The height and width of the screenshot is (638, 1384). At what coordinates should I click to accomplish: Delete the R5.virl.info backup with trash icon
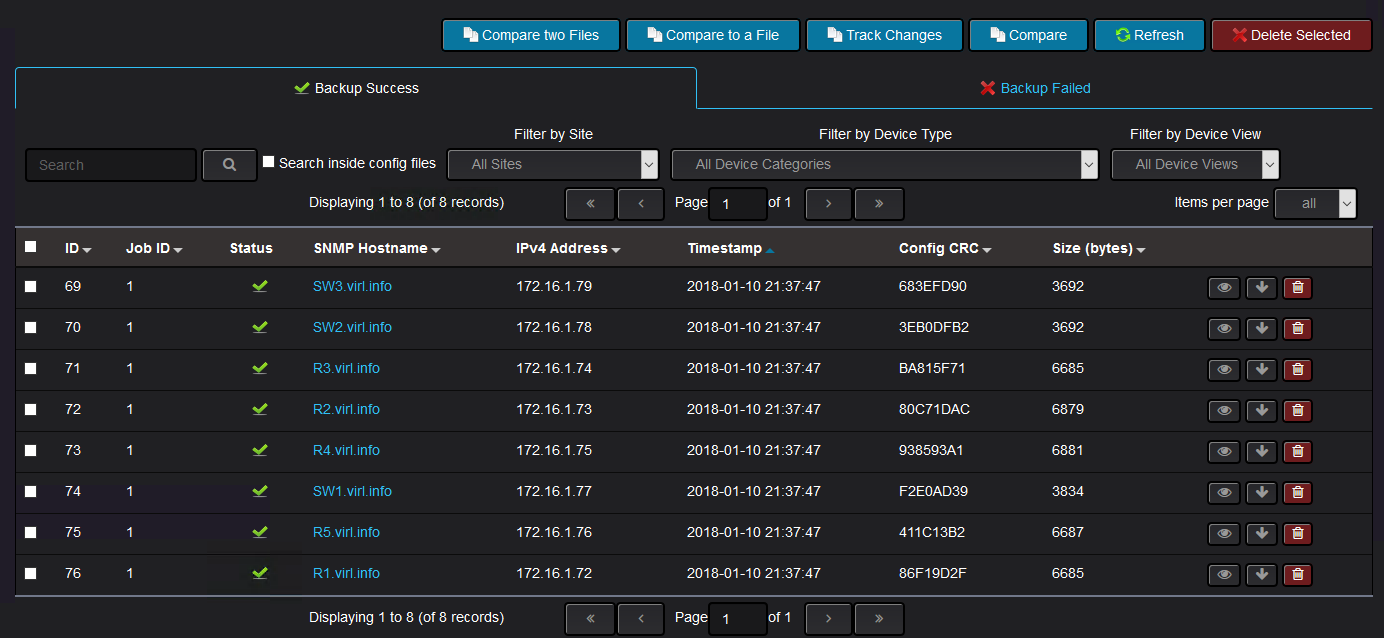click(1298, 534)
